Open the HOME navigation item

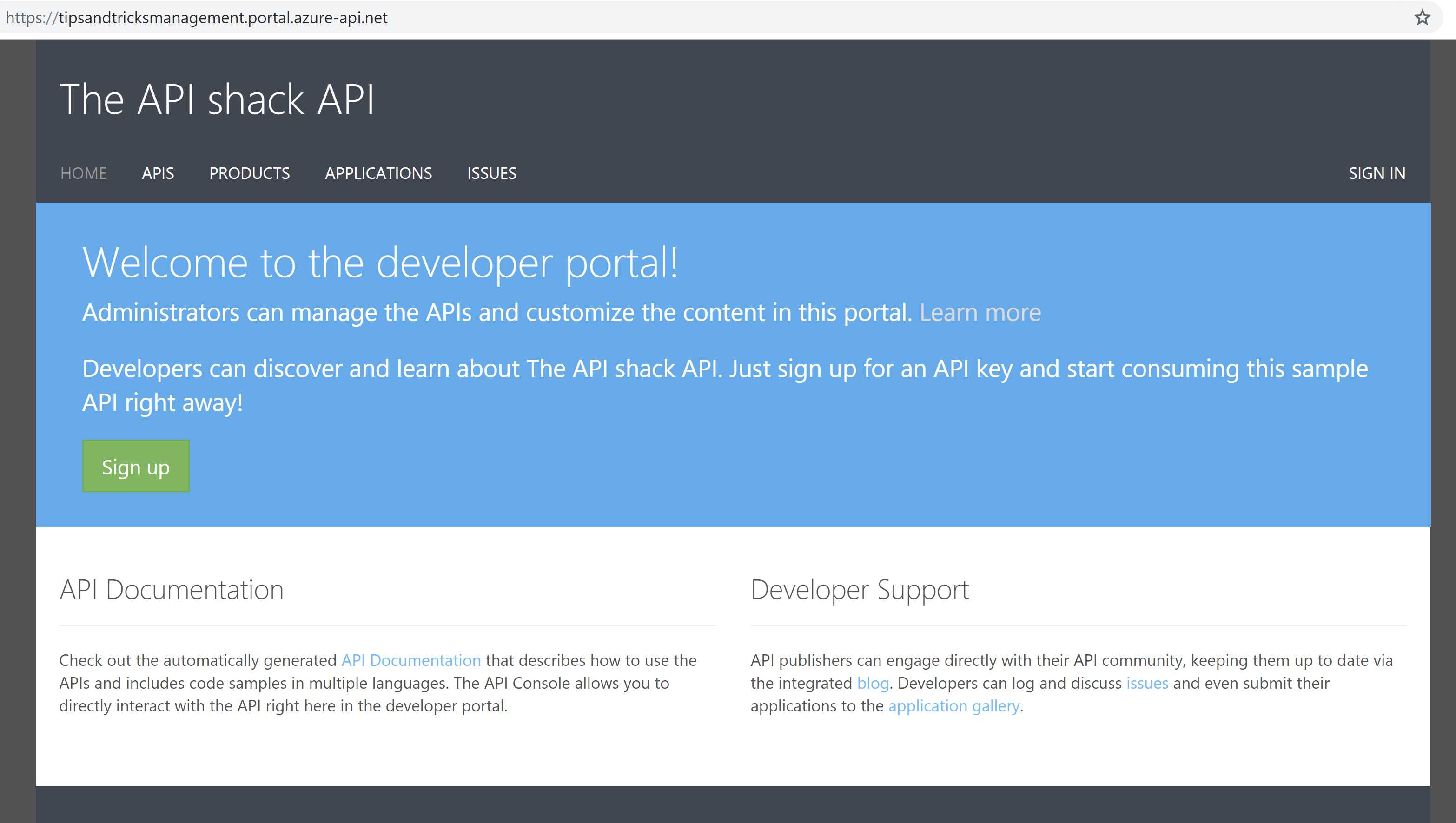(84, 173)
